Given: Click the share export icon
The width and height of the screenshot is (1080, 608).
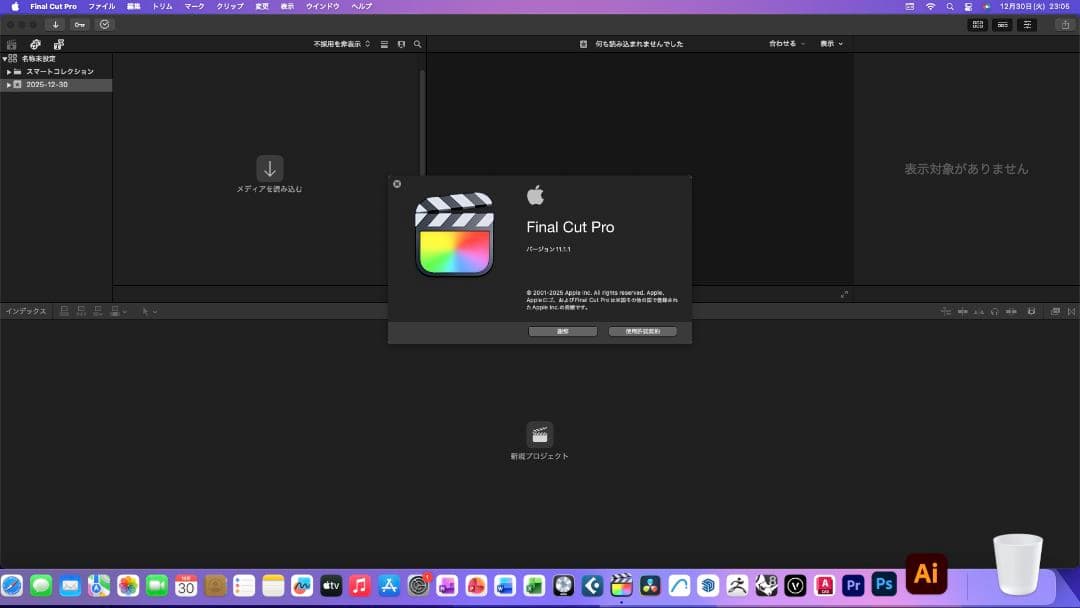Looking at the screenshot, I should tap(1064, 24).
